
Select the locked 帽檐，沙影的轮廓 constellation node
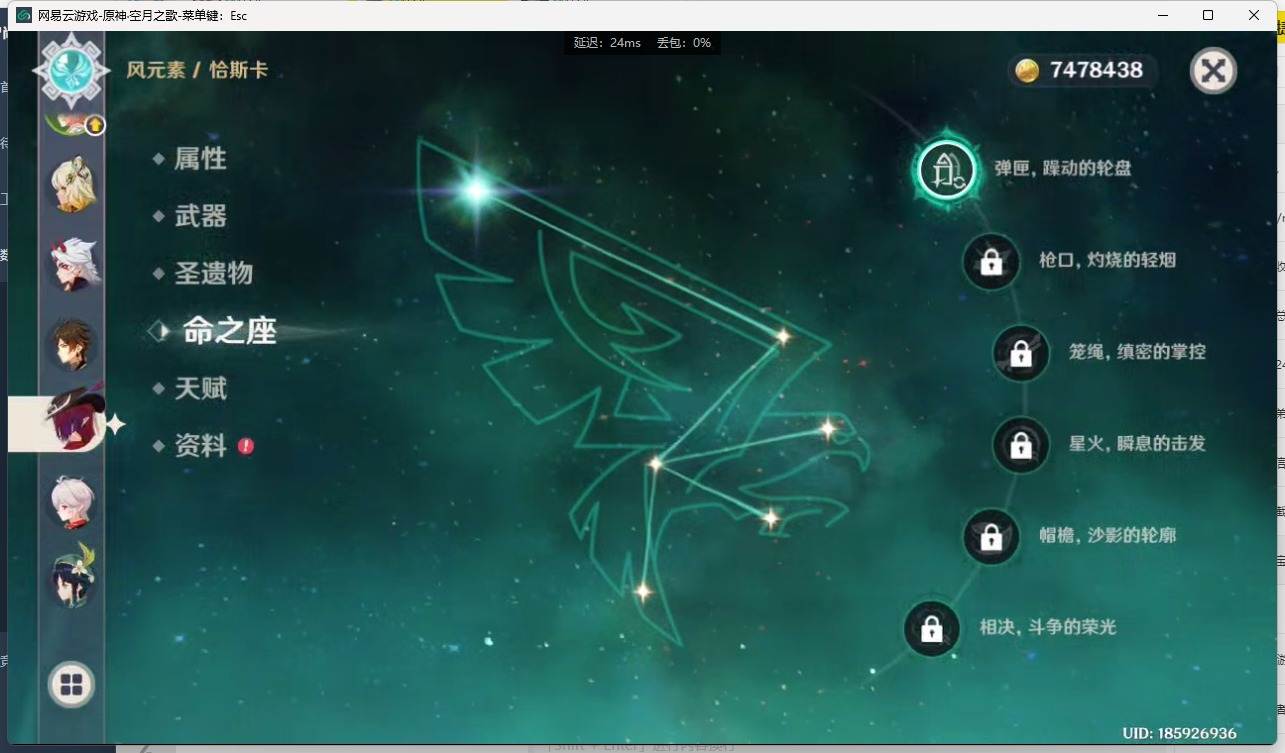point(991,537)
